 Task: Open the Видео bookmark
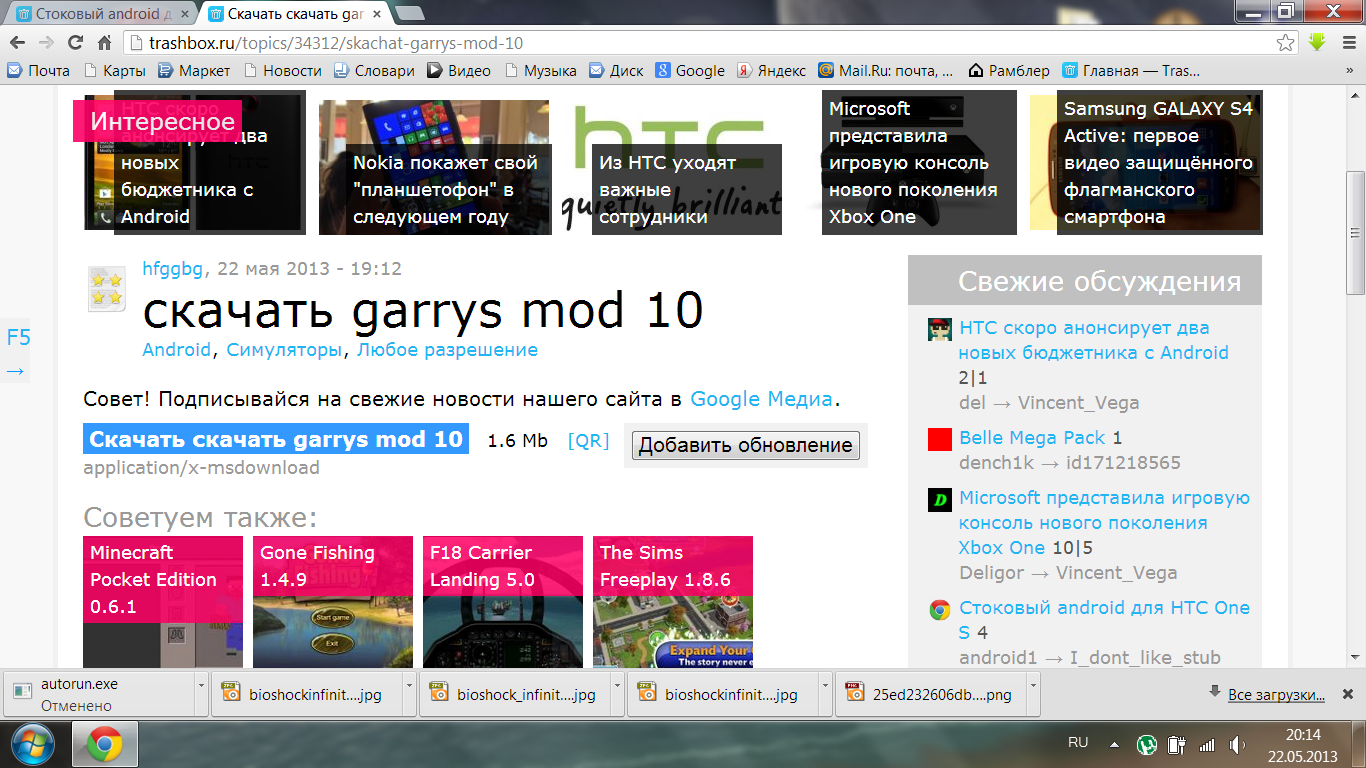[459, 71]
